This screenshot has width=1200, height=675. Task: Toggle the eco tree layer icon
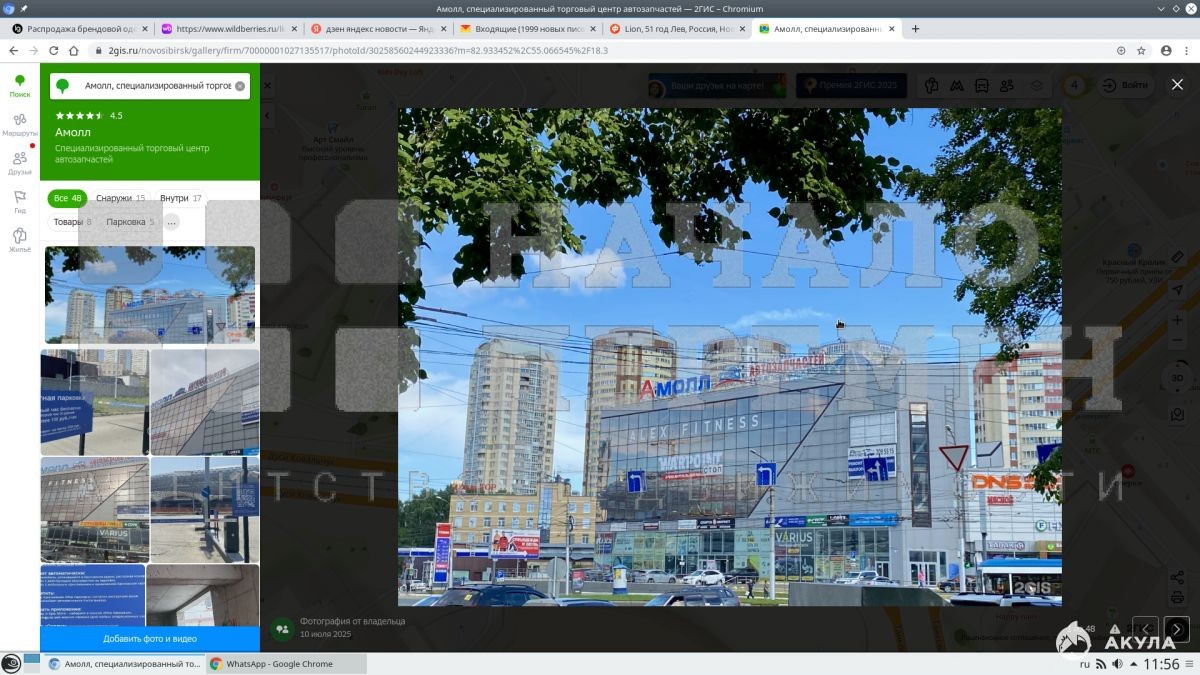click(x=932, y=86)
